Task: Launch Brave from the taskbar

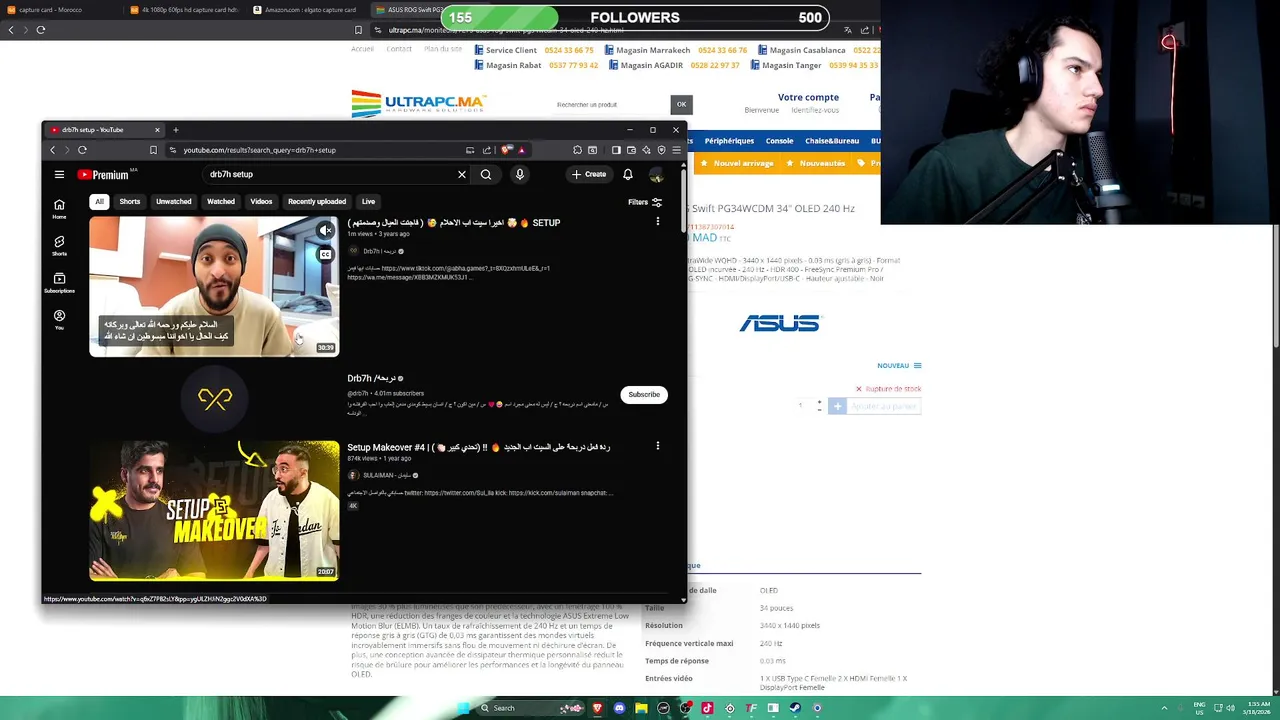Action: 597,708
